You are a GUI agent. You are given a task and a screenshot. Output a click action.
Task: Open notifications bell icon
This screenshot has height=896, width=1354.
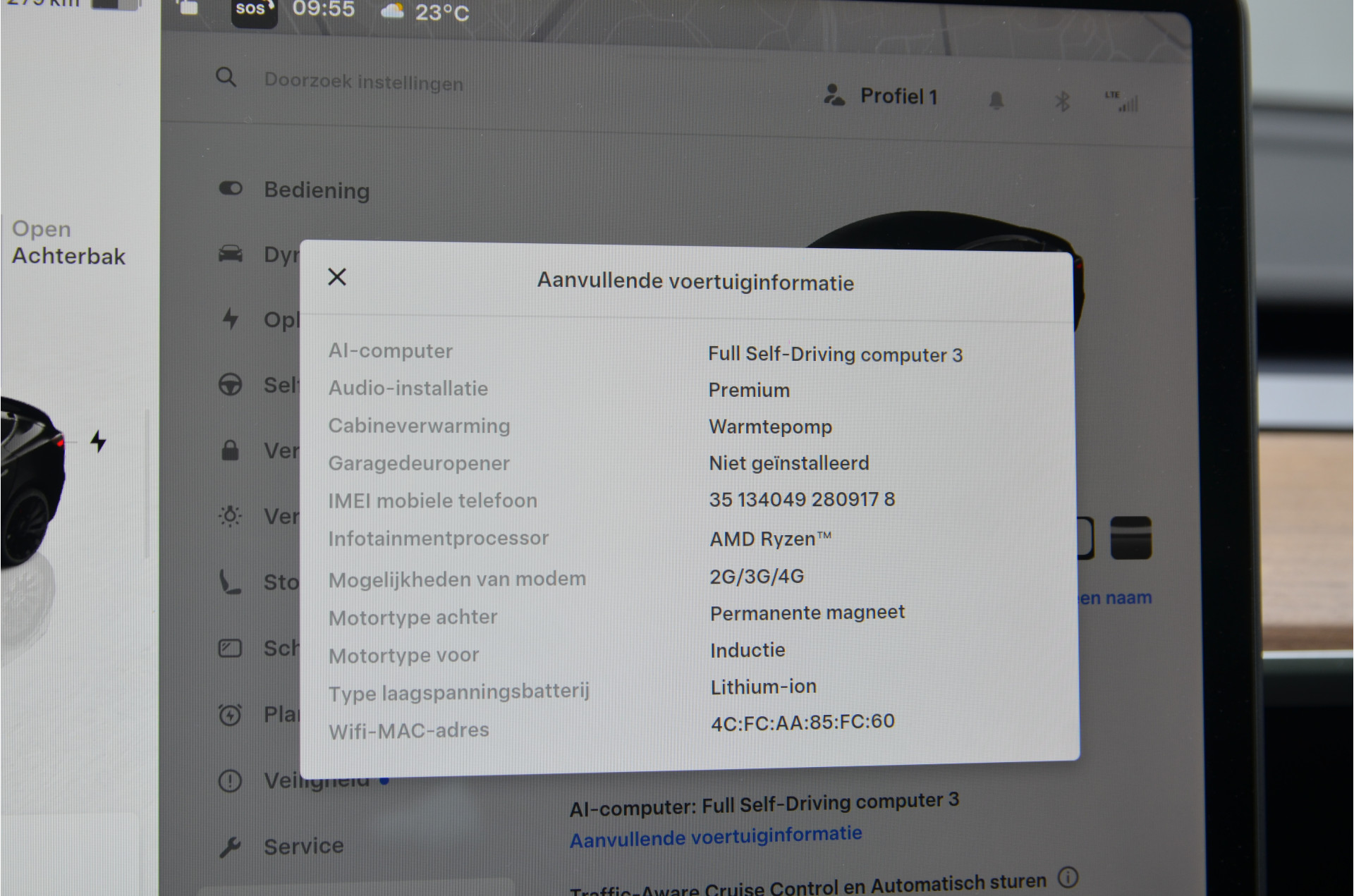996,101
